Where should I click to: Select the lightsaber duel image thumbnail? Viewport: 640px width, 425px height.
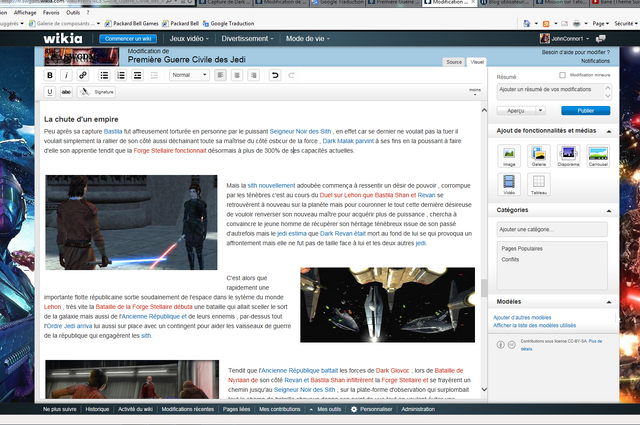(131, 223)
